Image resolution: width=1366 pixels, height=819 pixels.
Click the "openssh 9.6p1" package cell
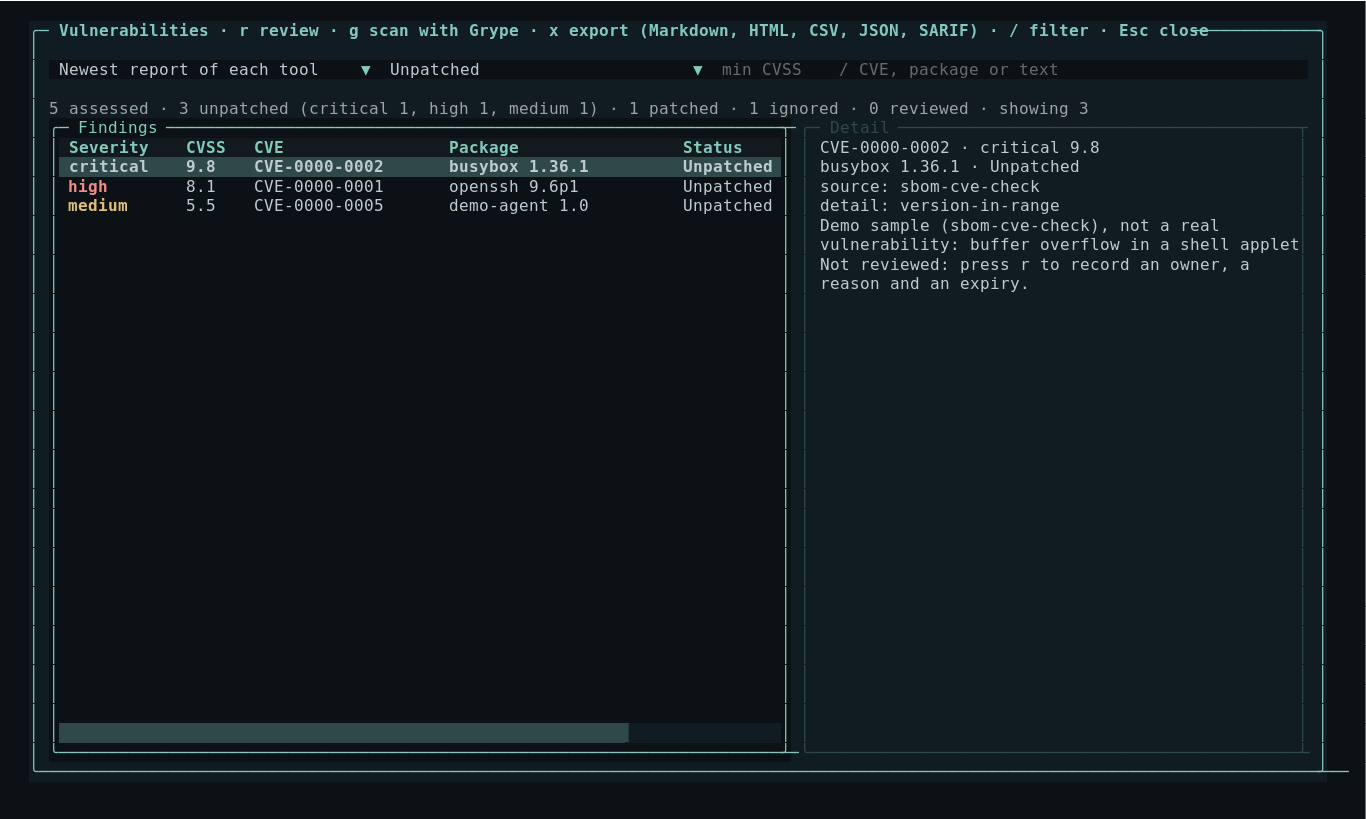click(514, 187)
